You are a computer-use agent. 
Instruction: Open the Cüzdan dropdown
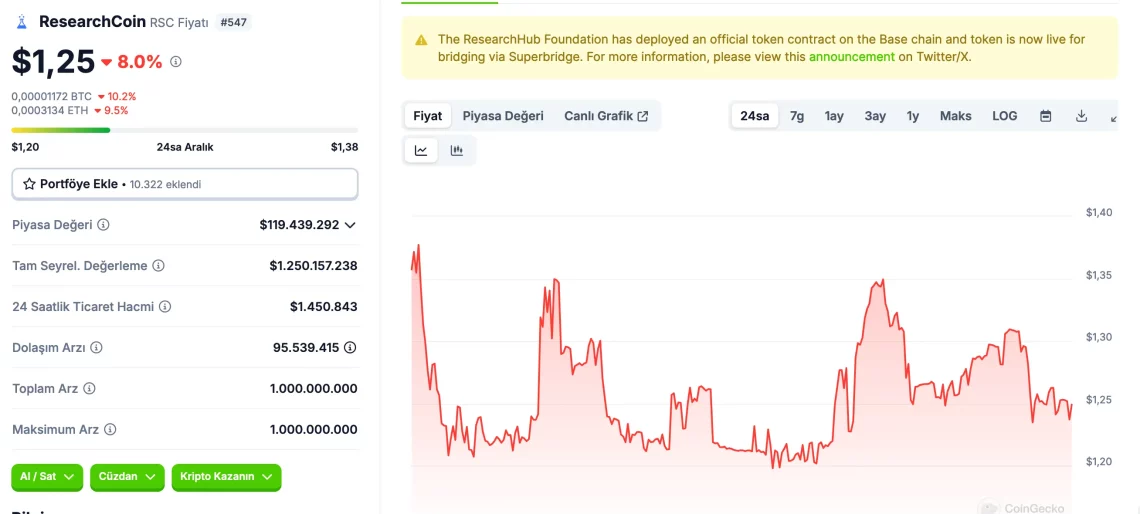126,477
